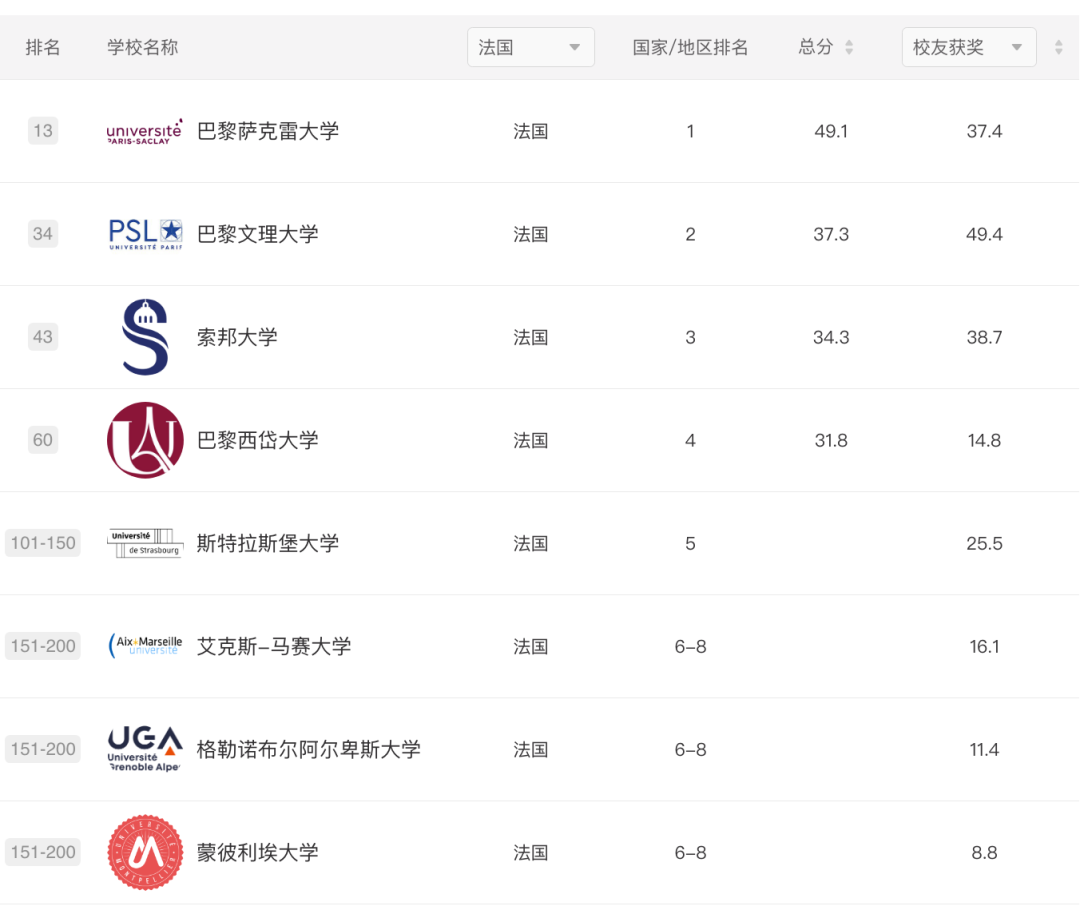
Task: Click alumni score 37.4
Action: click(984, 131)
